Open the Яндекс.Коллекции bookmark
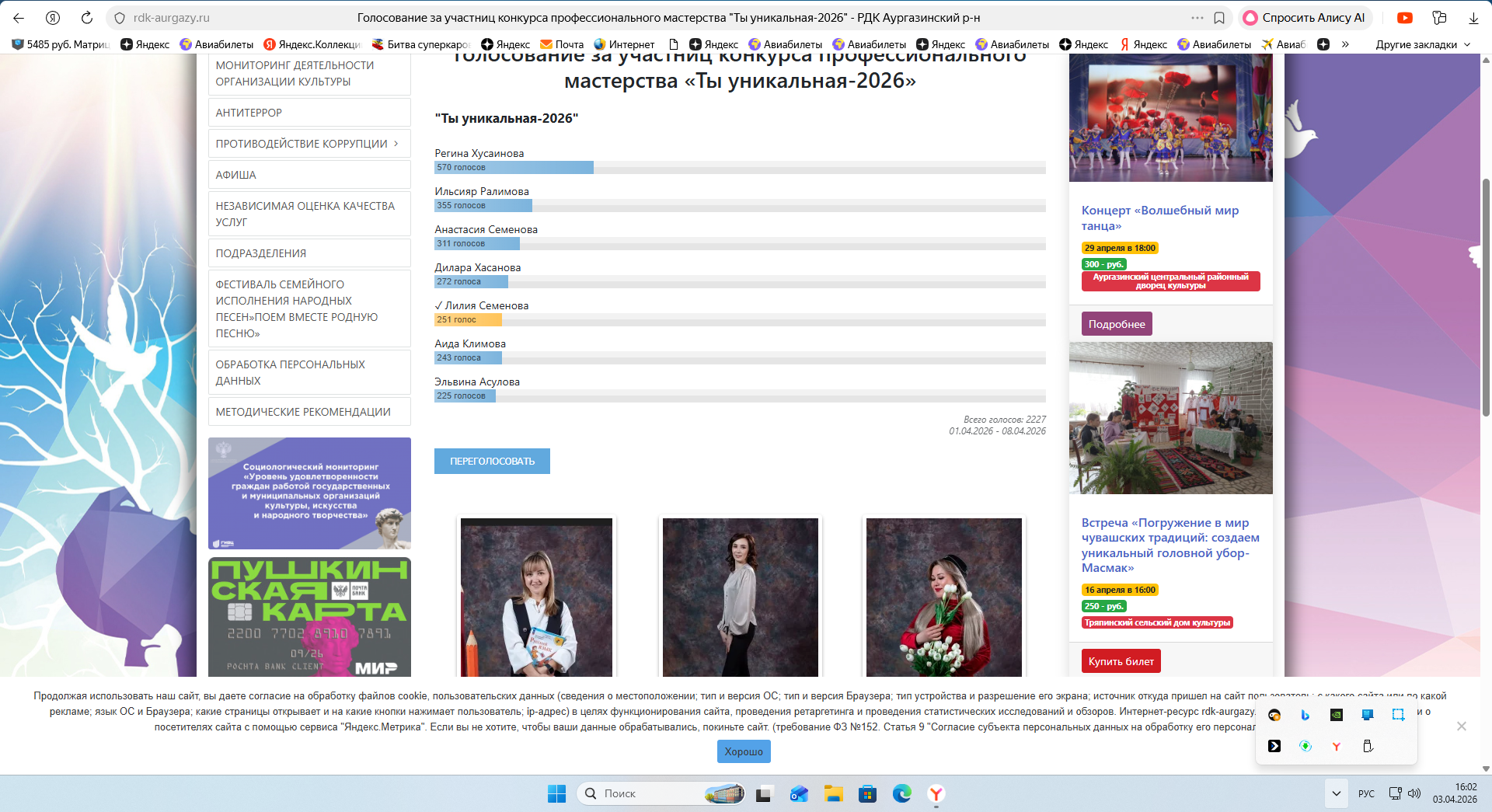 (312, 44)
